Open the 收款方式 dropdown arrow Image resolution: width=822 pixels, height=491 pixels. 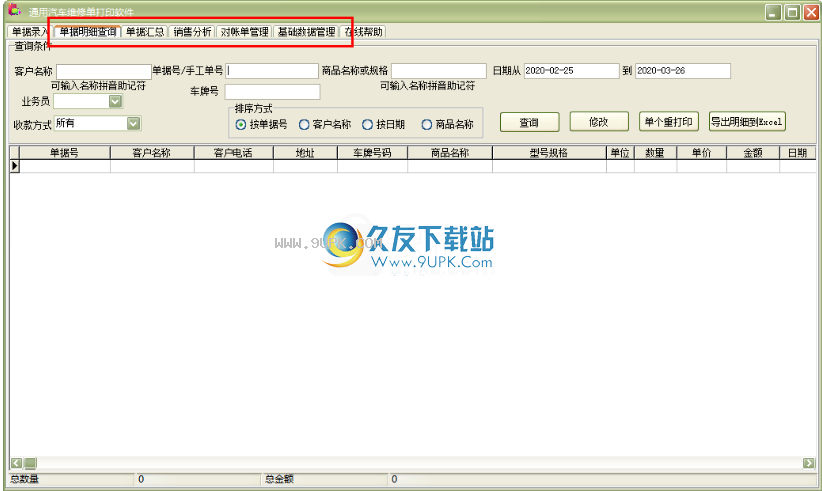(x=134, y=123)
